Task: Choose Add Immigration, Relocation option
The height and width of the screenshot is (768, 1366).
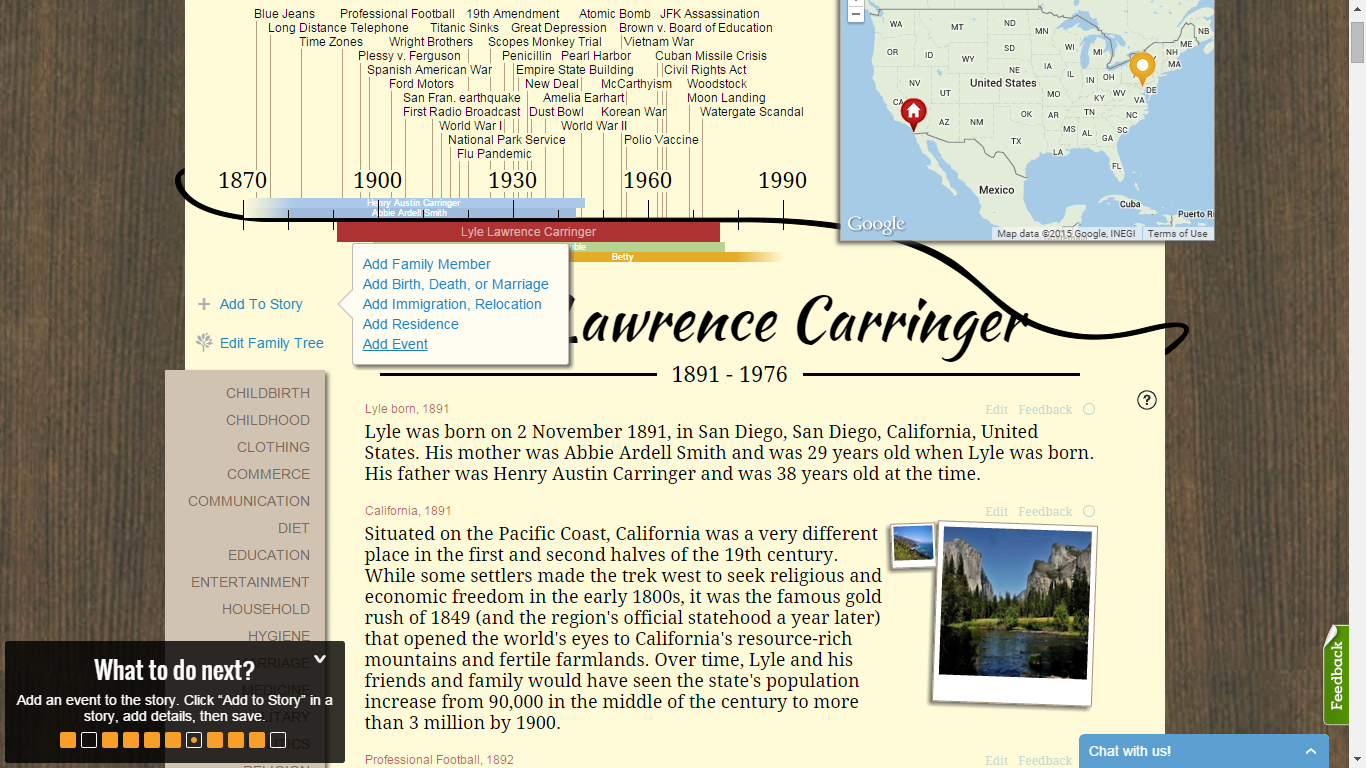Action: (x=452, y=304)
